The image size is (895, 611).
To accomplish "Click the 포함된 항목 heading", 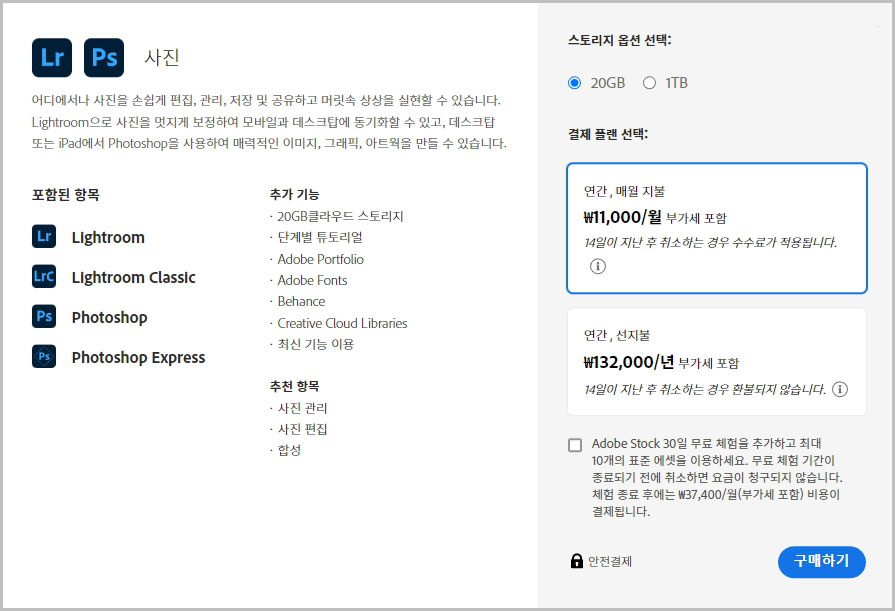I will tap(66, 195).
